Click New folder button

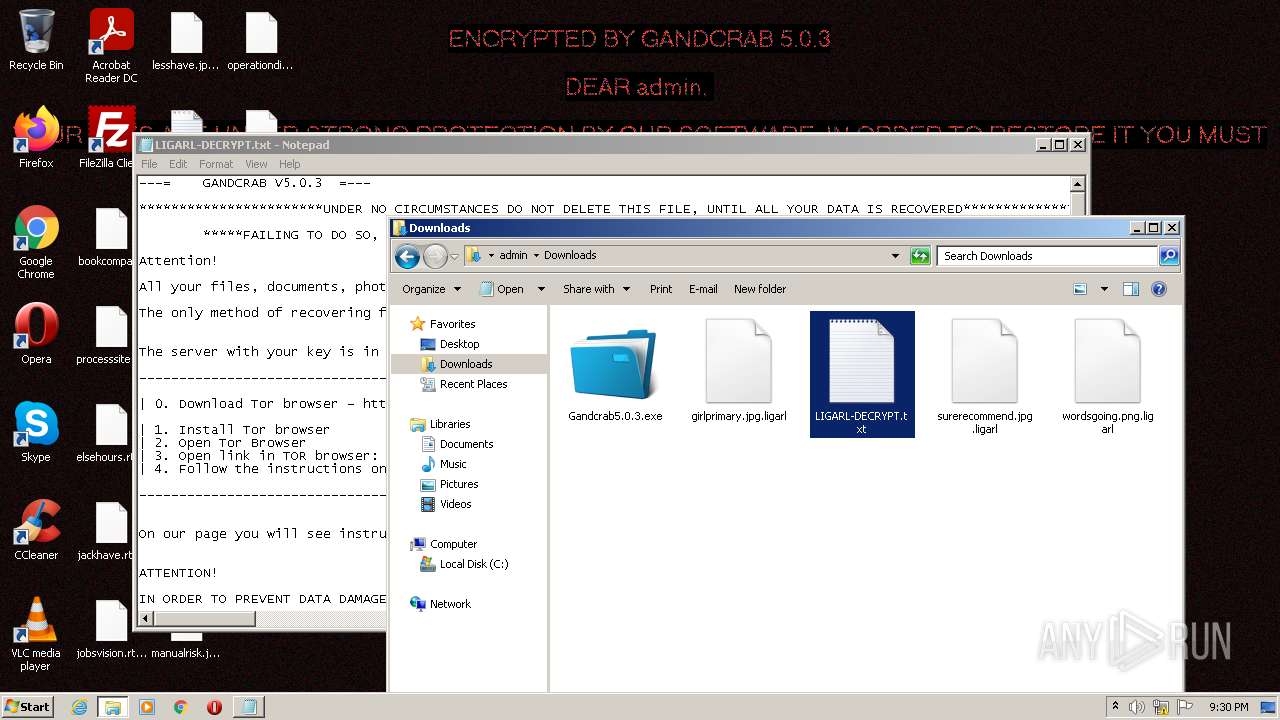(x=760, y=289)
